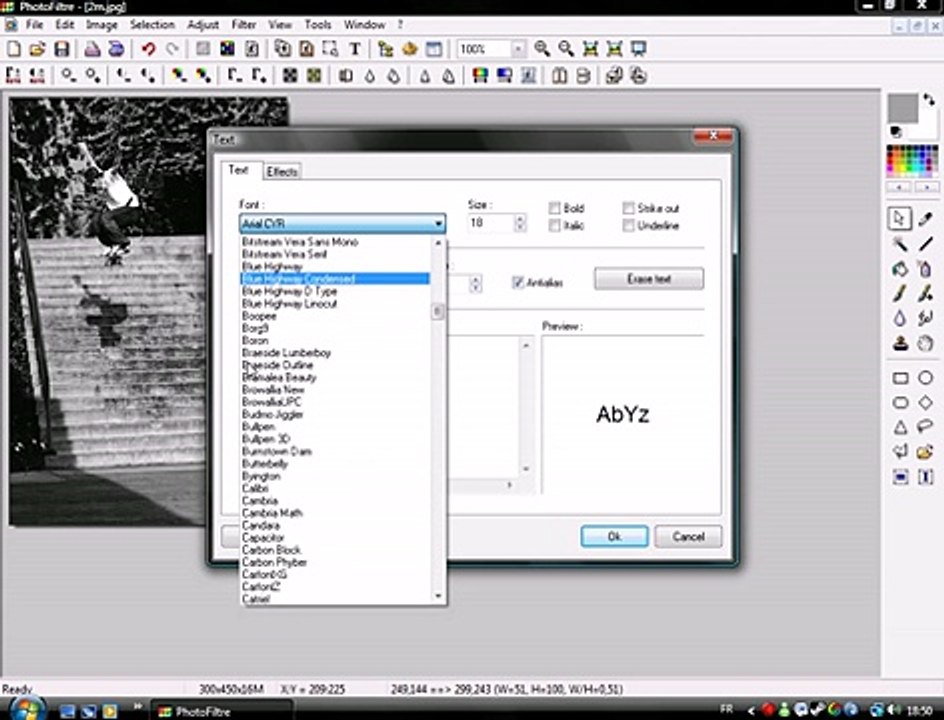Save the image with floppy disk icon
The image size is (944, 720).
(61, 49)
